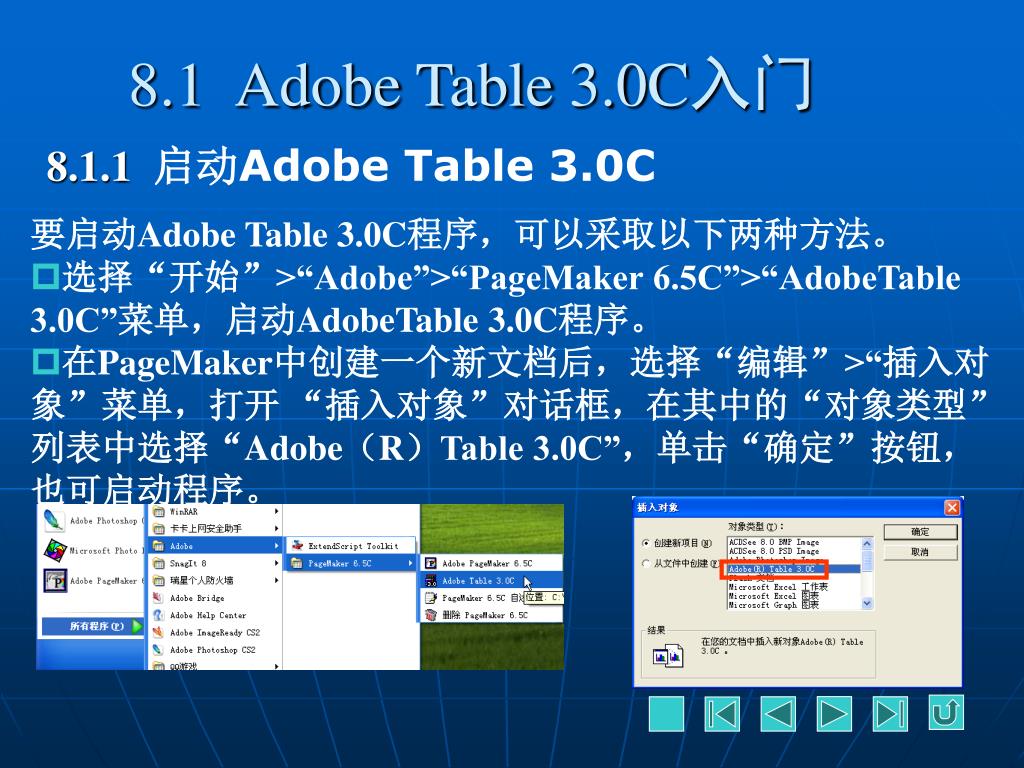Click the object type list scrollbar thumb
This screenshot has height=768, width=1024.
point(867,560)
